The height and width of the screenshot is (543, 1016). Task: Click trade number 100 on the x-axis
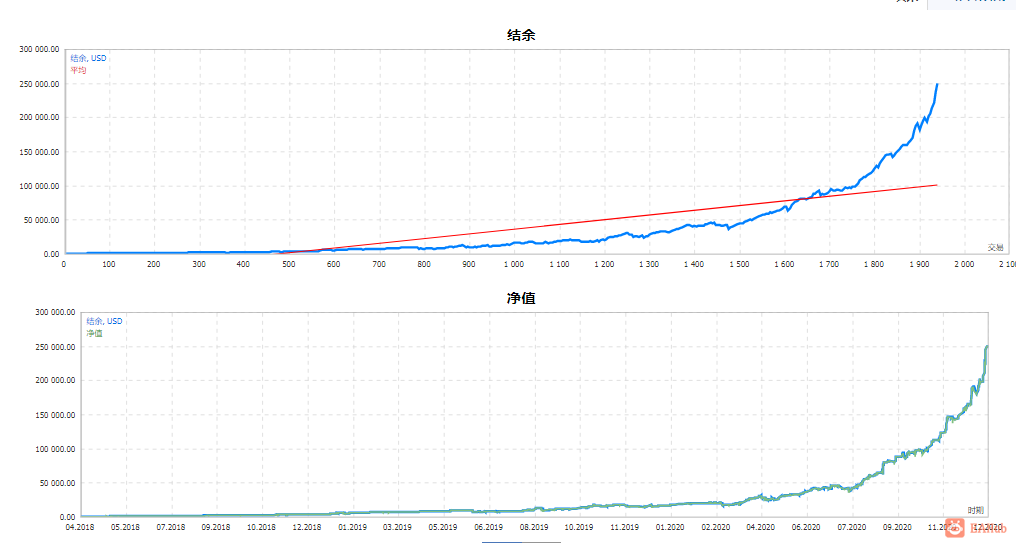(x=109, y=264)
